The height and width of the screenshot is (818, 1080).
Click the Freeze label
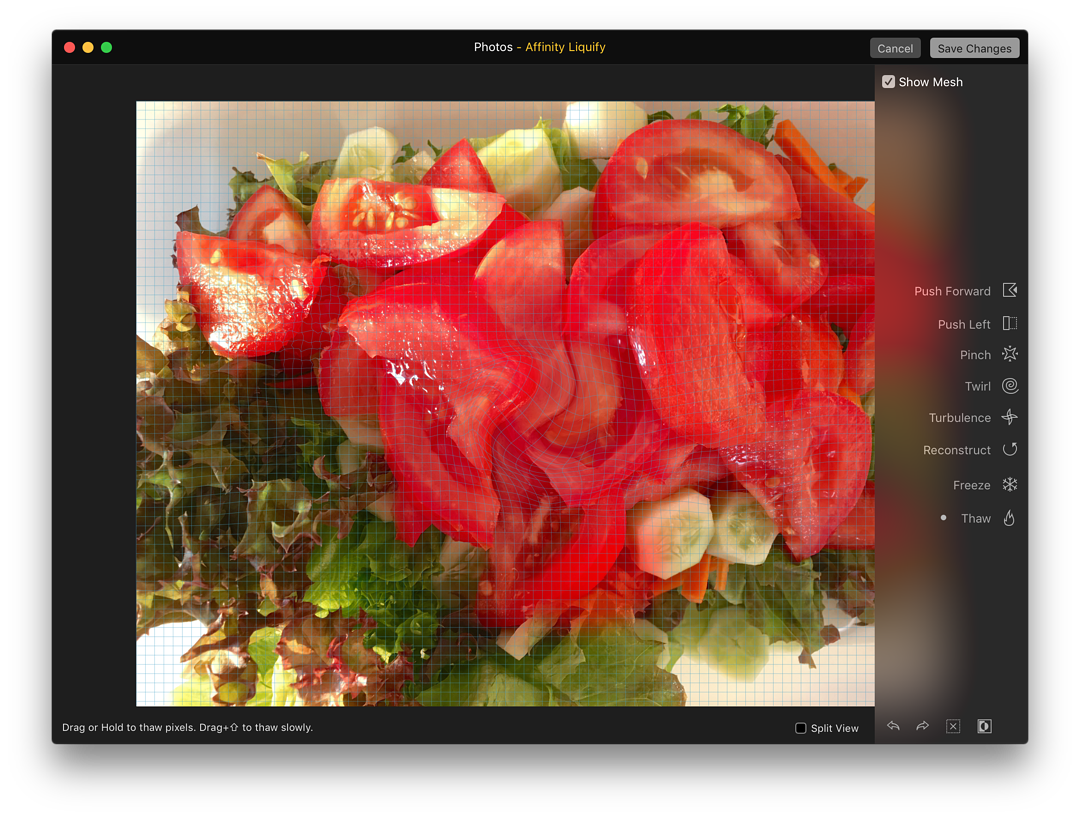(x=971, y=485)
